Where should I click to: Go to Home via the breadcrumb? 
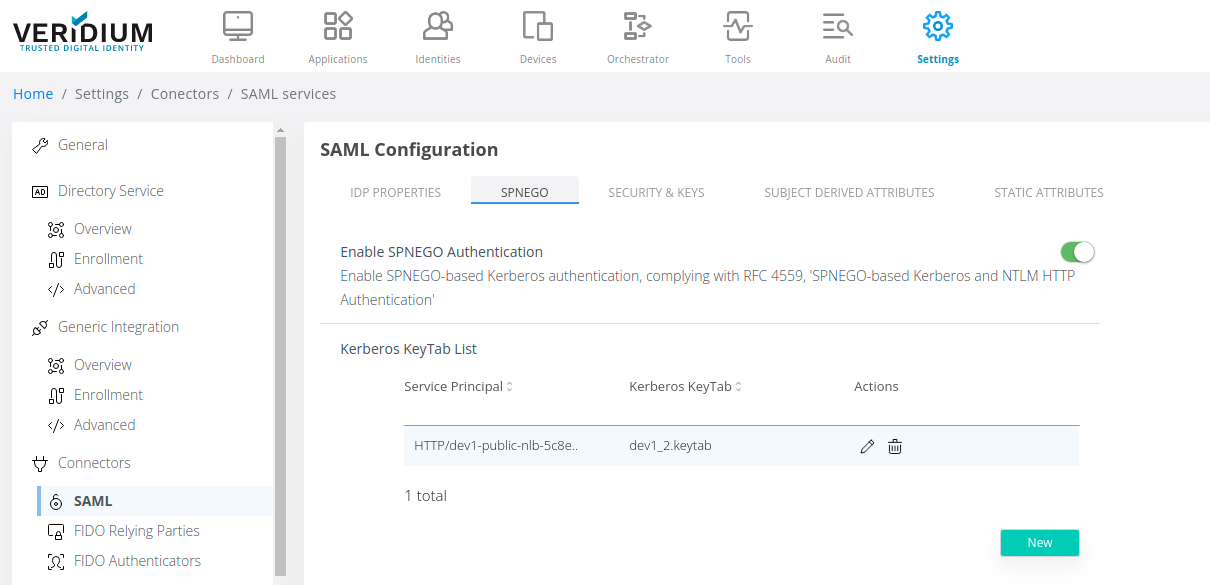pyautogui.click(x=33, y=93)
